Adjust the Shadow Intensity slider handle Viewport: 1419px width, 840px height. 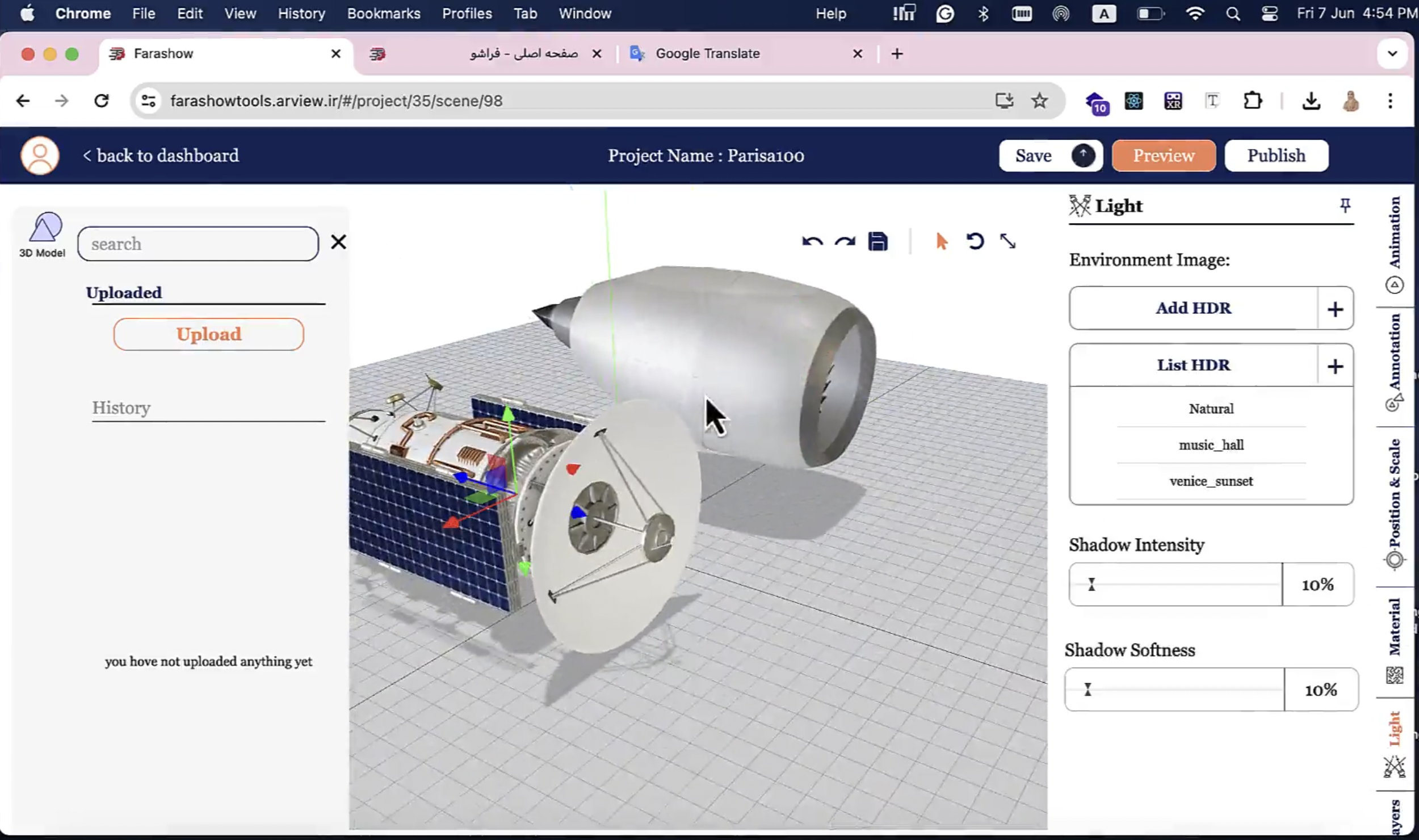(x=1091, y=585)
